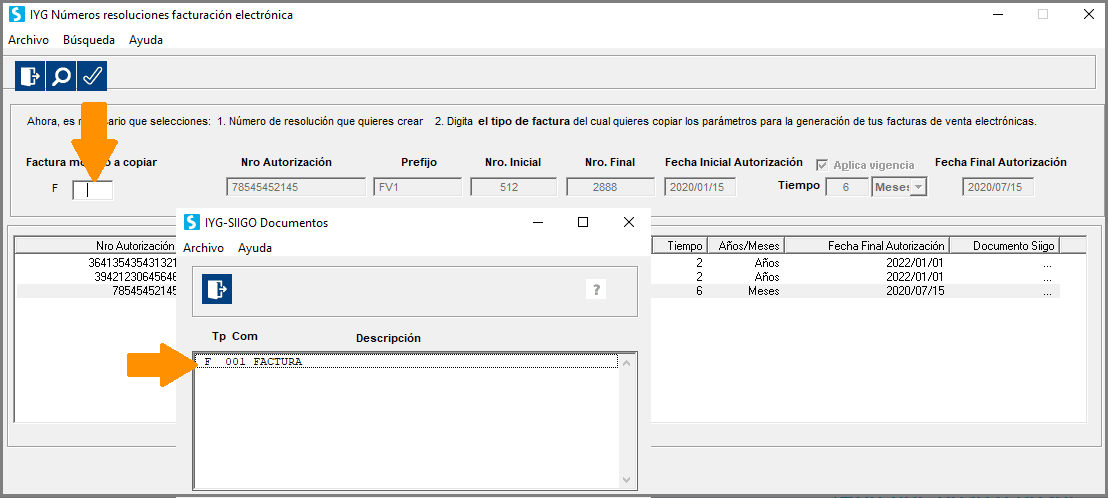
Task: Minimize the IYG-SIIGO Documentos dialog
Action: pos(538,223)
